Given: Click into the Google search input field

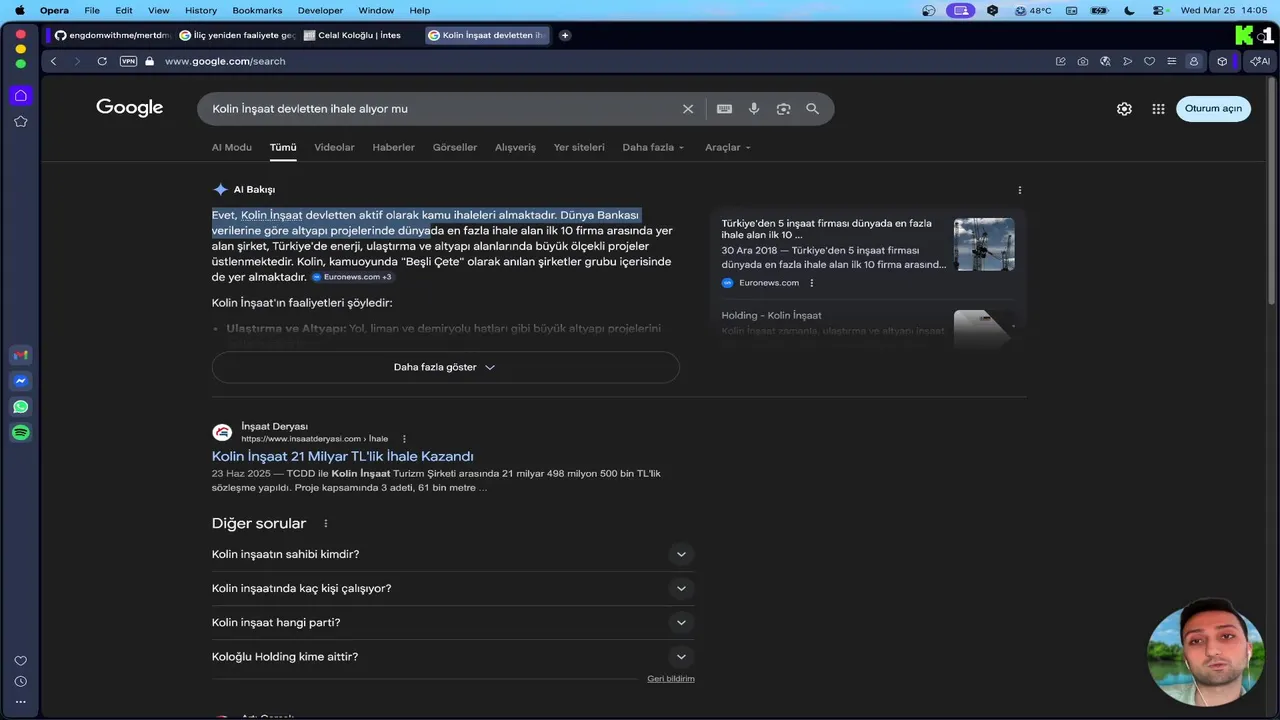Looking at the screenshot, I should pos(440,109).
